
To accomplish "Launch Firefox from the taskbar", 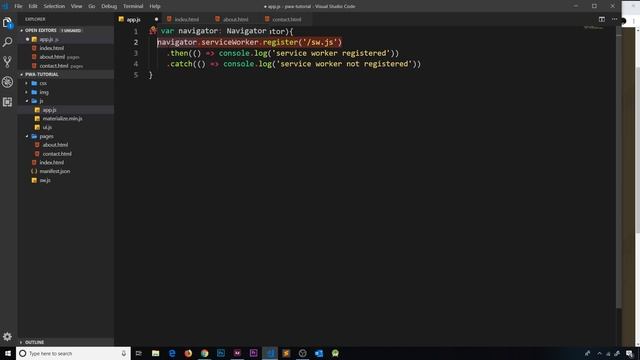I will (x=188, y=353).
